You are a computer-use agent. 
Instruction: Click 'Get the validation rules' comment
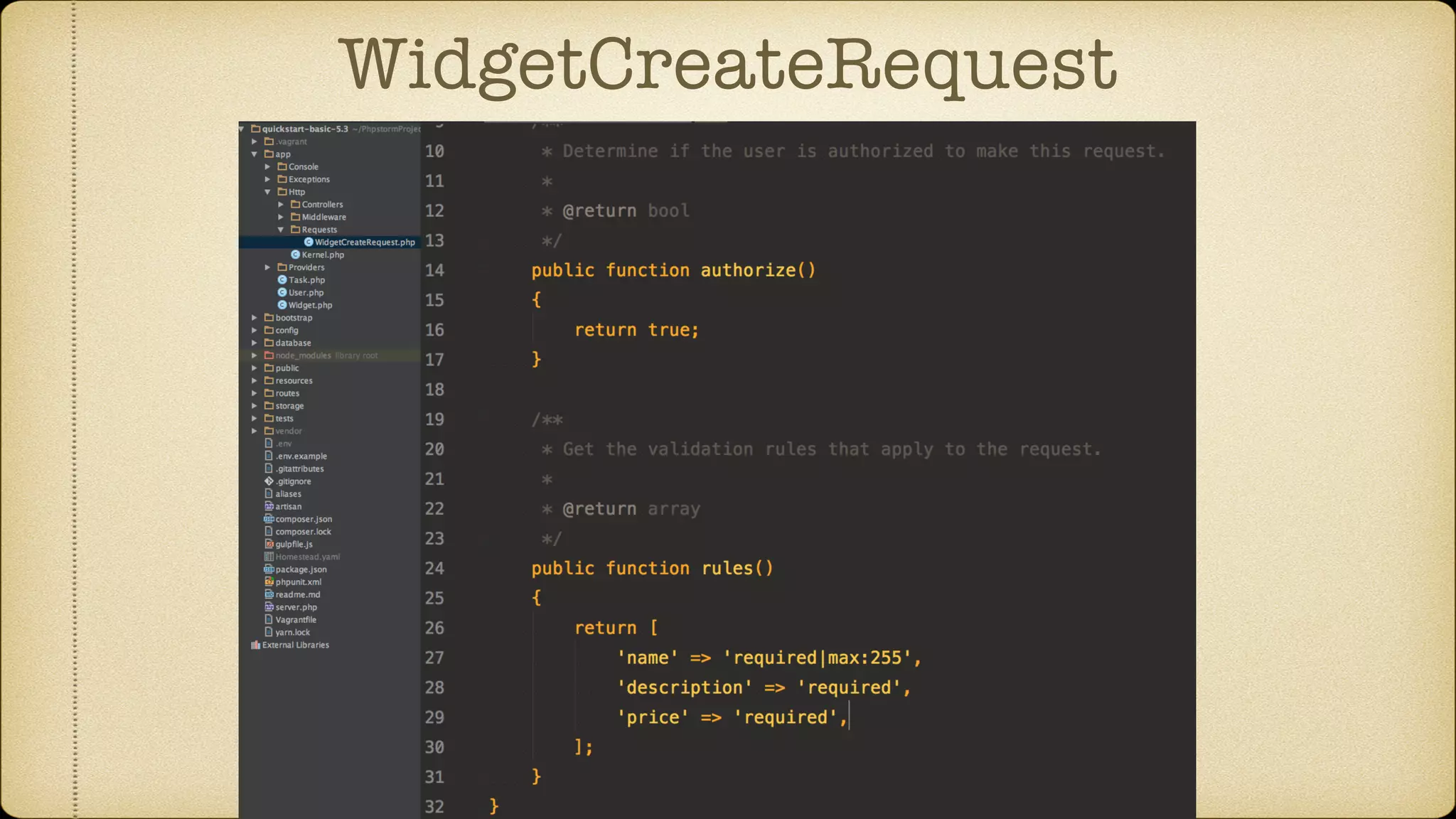coord(832,449)
